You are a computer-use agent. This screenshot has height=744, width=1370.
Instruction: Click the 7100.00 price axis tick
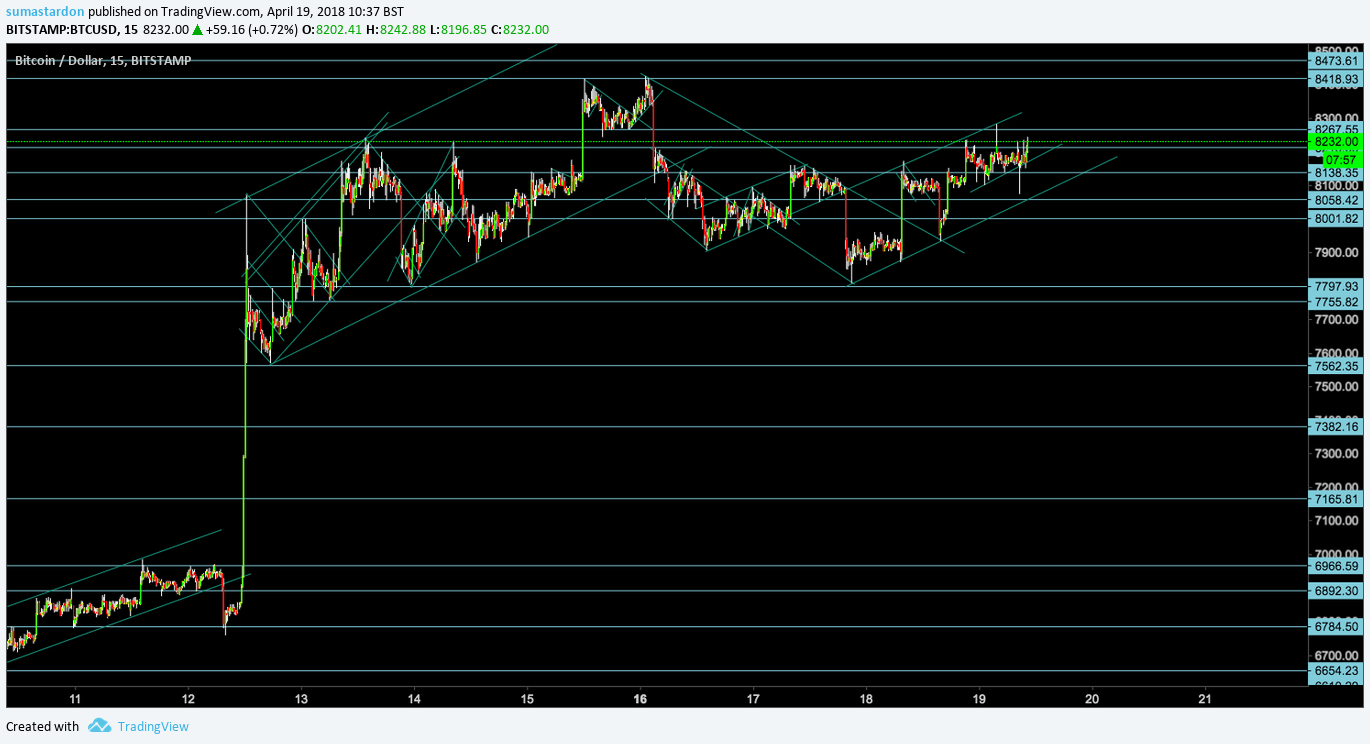coord(1336,521)
